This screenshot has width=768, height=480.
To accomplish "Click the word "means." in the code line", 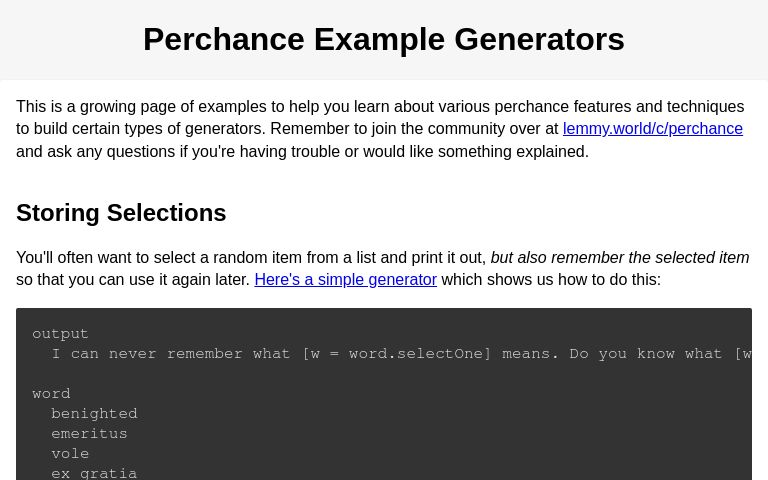I will coord(530,354).
